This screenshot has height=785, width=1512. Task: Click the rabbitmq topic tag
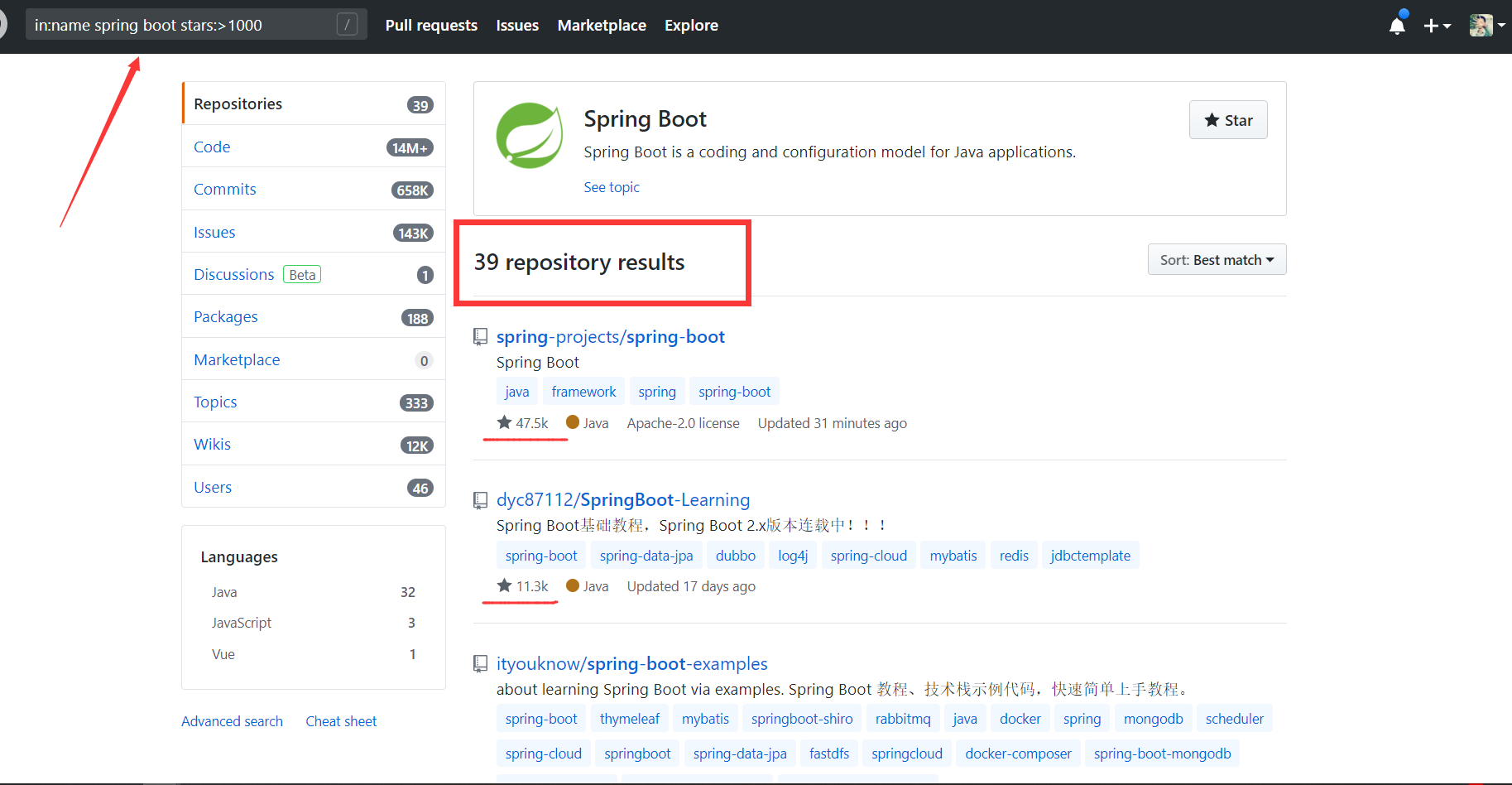903,719
